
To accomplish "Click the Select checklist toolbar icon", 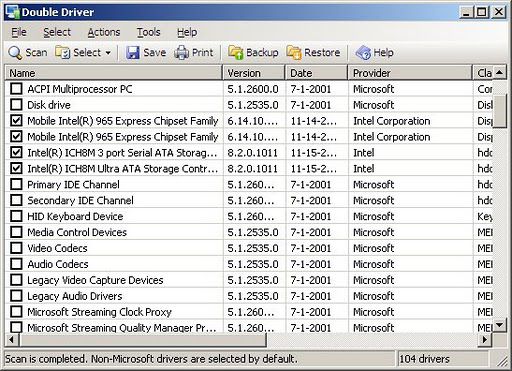I will click(62, 53).
